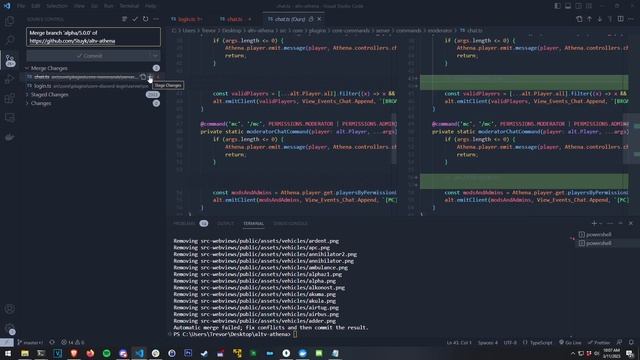Open the Accounts icon in the activity bar
The height and width of the screenshot is (360, 640).
tap(10, 309)
